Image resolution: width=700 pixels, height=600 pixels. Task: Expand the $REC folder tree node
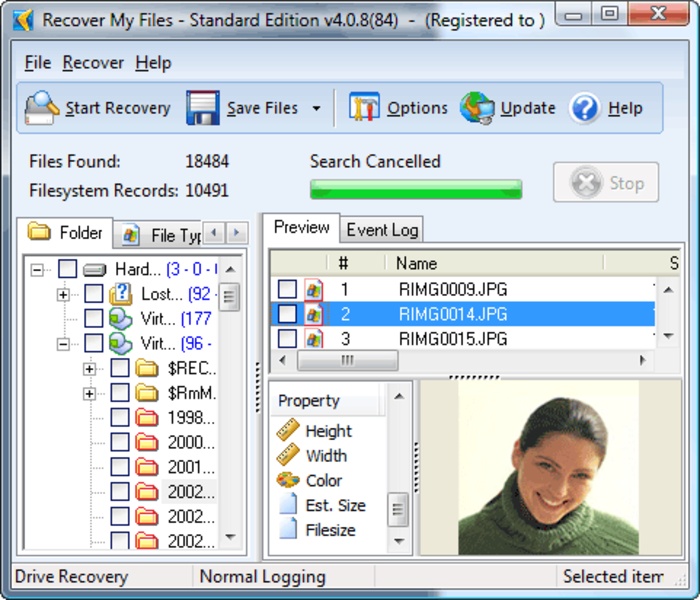89,368
